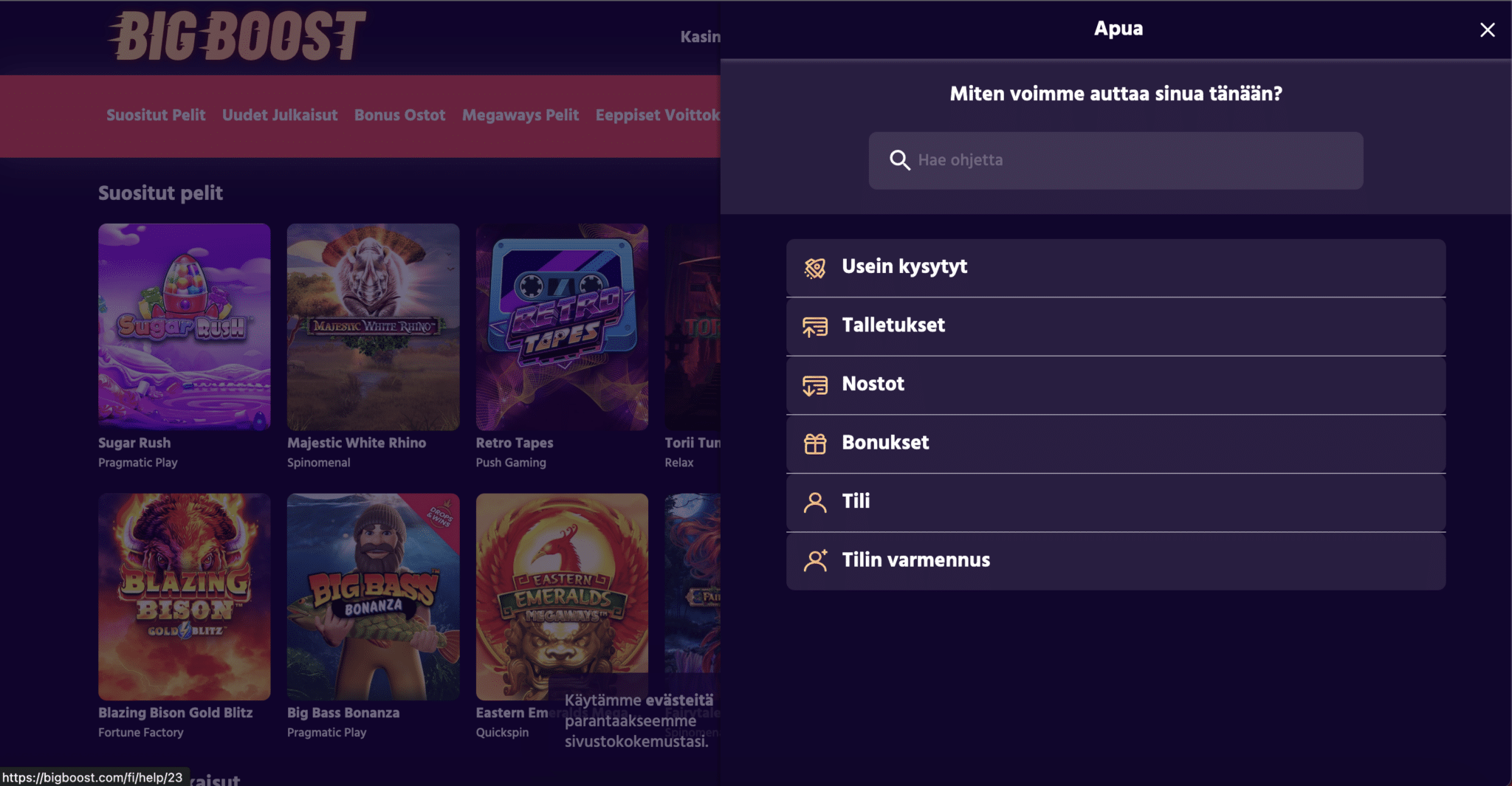Viewport: 1512px width, 786px height.
Task: Click the partially visible Kasino header link
Action: pyautogui.click(x=700, y=37)
